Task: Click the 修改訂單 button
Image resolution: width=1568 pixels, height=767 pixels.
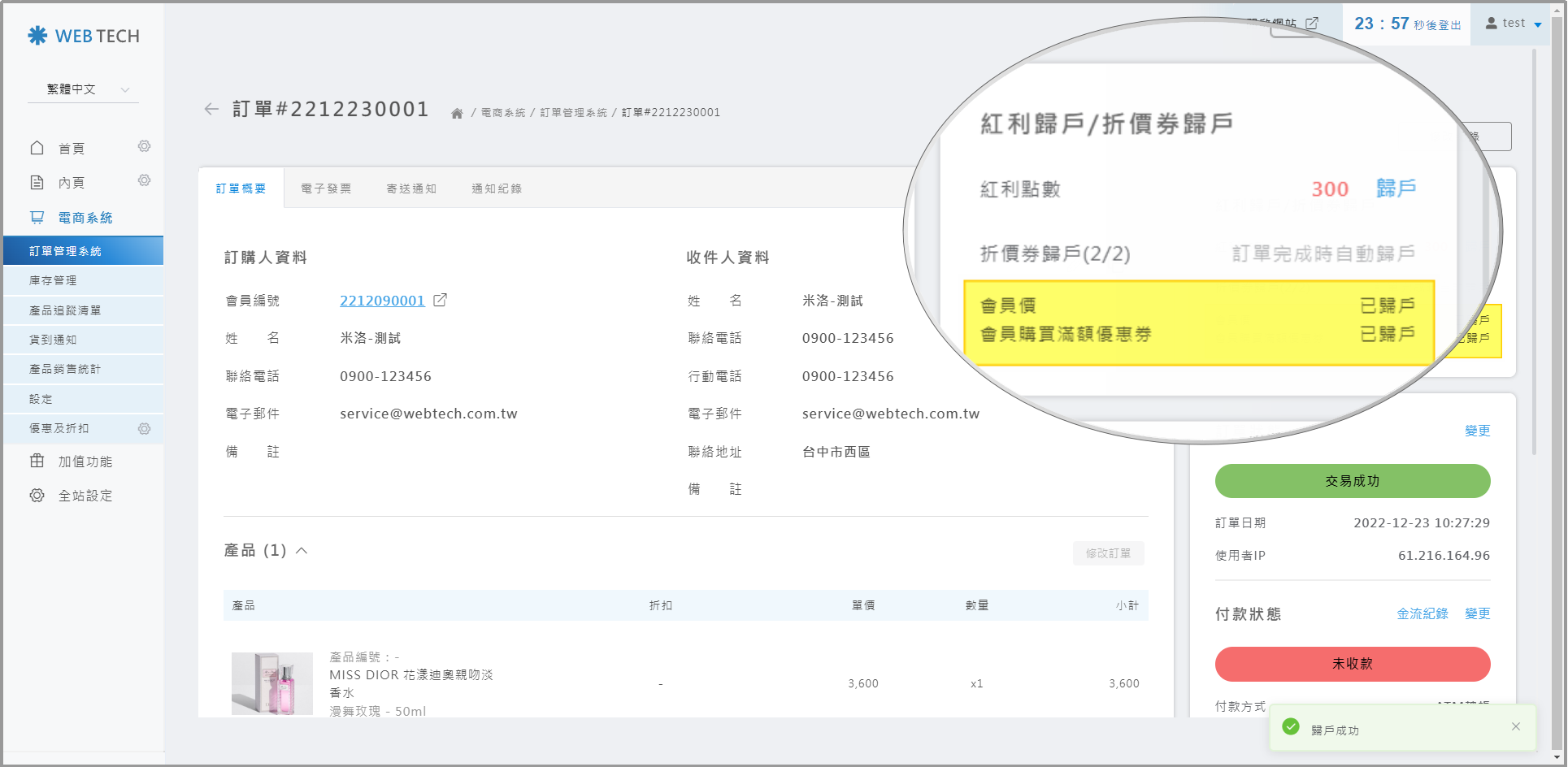Action: (1108, 553)
